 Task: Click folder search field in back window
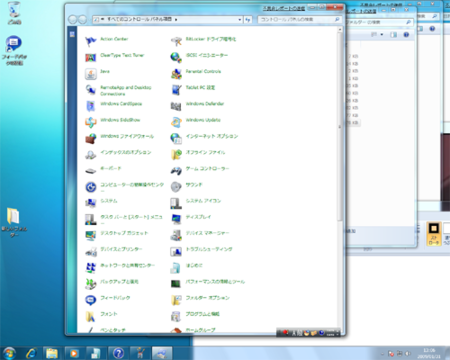click(379, 22)
